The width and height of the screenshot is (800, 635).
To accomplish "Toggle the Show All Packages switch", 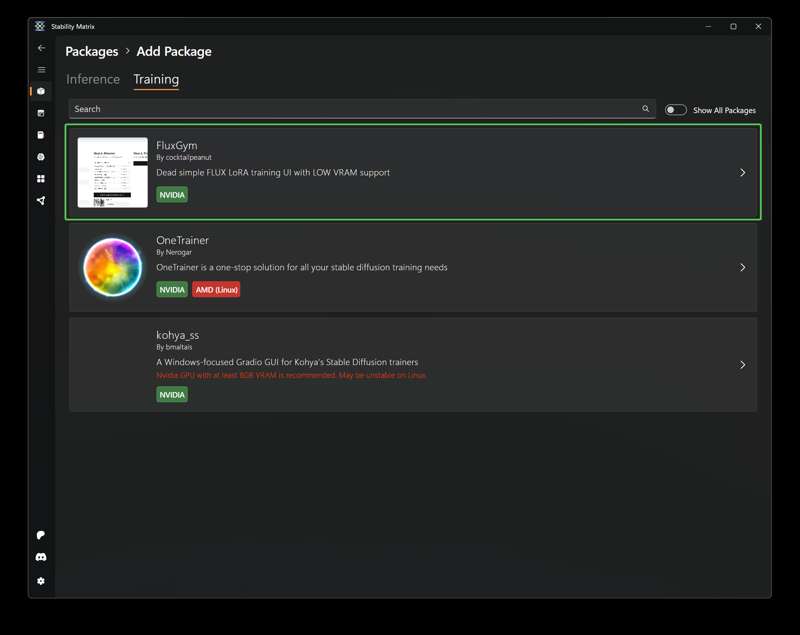I will pos(676,110).
